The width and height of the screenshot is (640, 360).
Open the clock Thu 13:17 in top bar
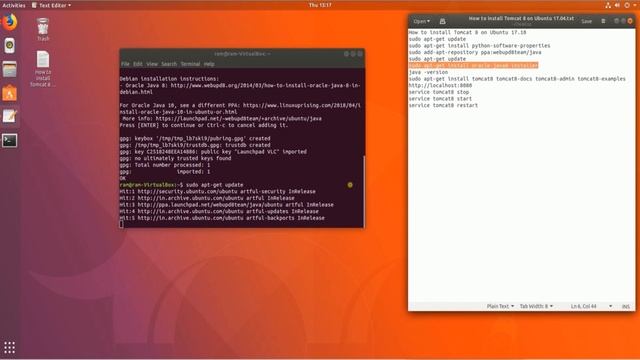coord(320,5)
